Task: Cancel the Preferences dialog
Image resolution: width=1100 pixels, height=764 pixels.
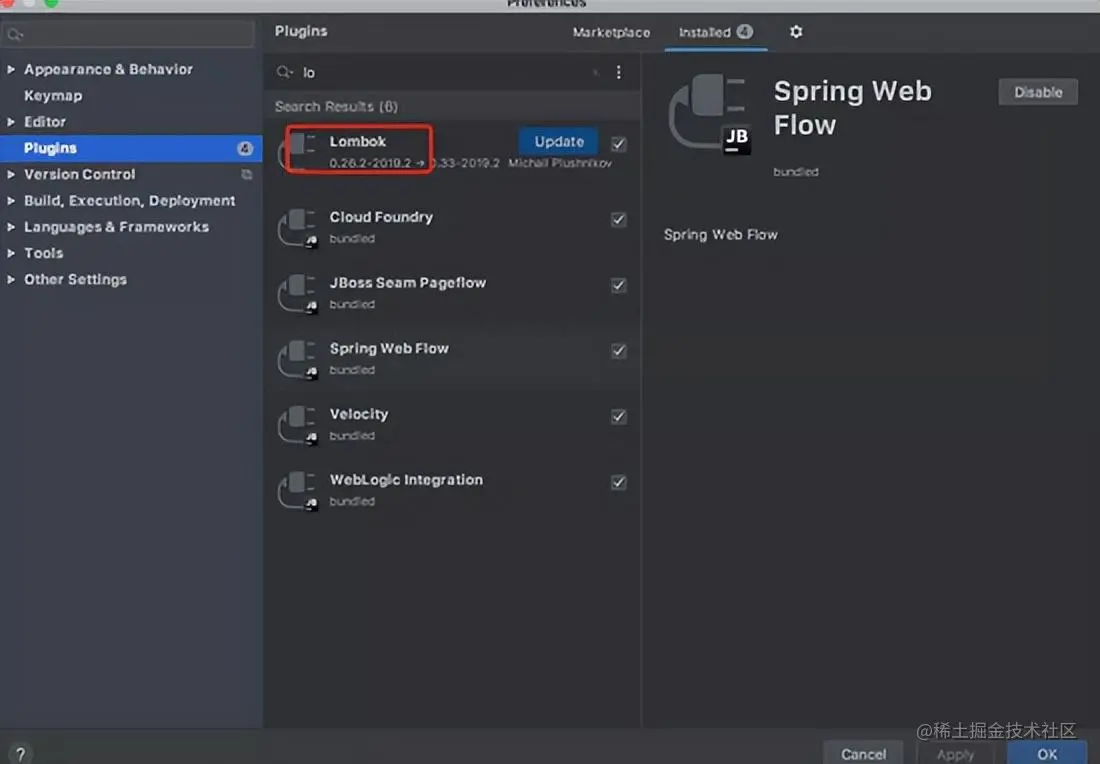Action: tap(863, 753)
